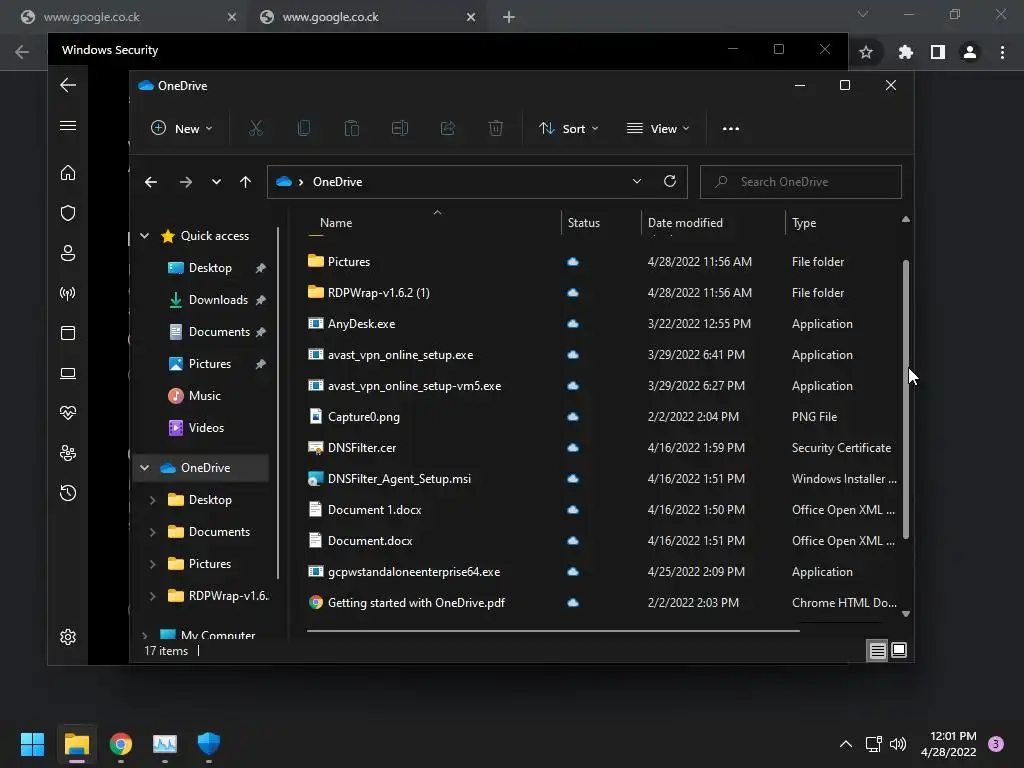This screenshot has height=768, width=1024.
Task: Click the Paste clipboard icon
Action: click(351, 129)
